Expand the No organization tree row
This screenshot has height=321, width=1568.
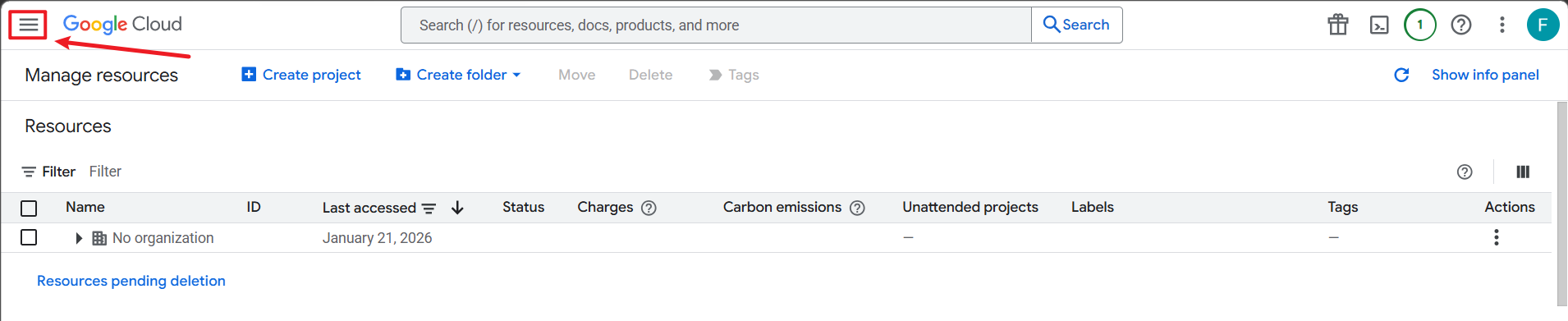click(79, 238)
